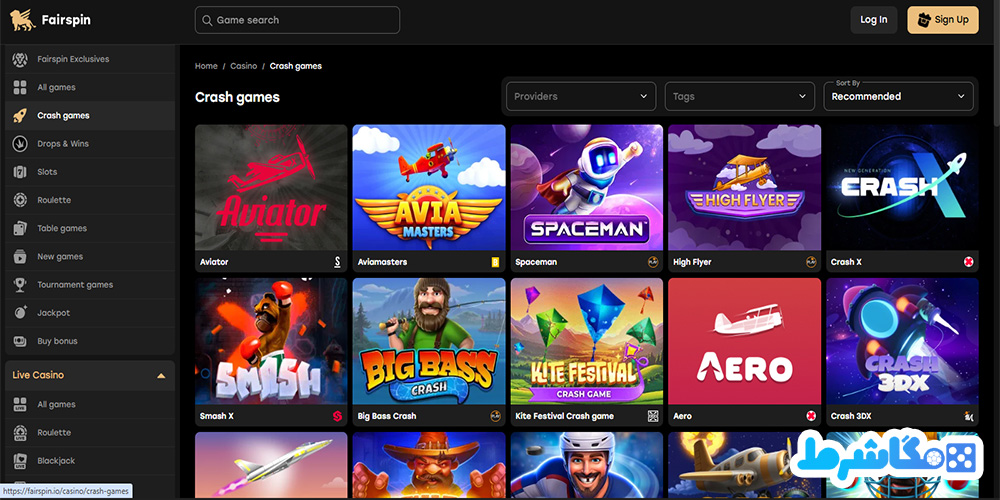Go to the Home breadcrumb link
Screen dimensions: 1000x500
pyautogui.click(x=206, y=66)
